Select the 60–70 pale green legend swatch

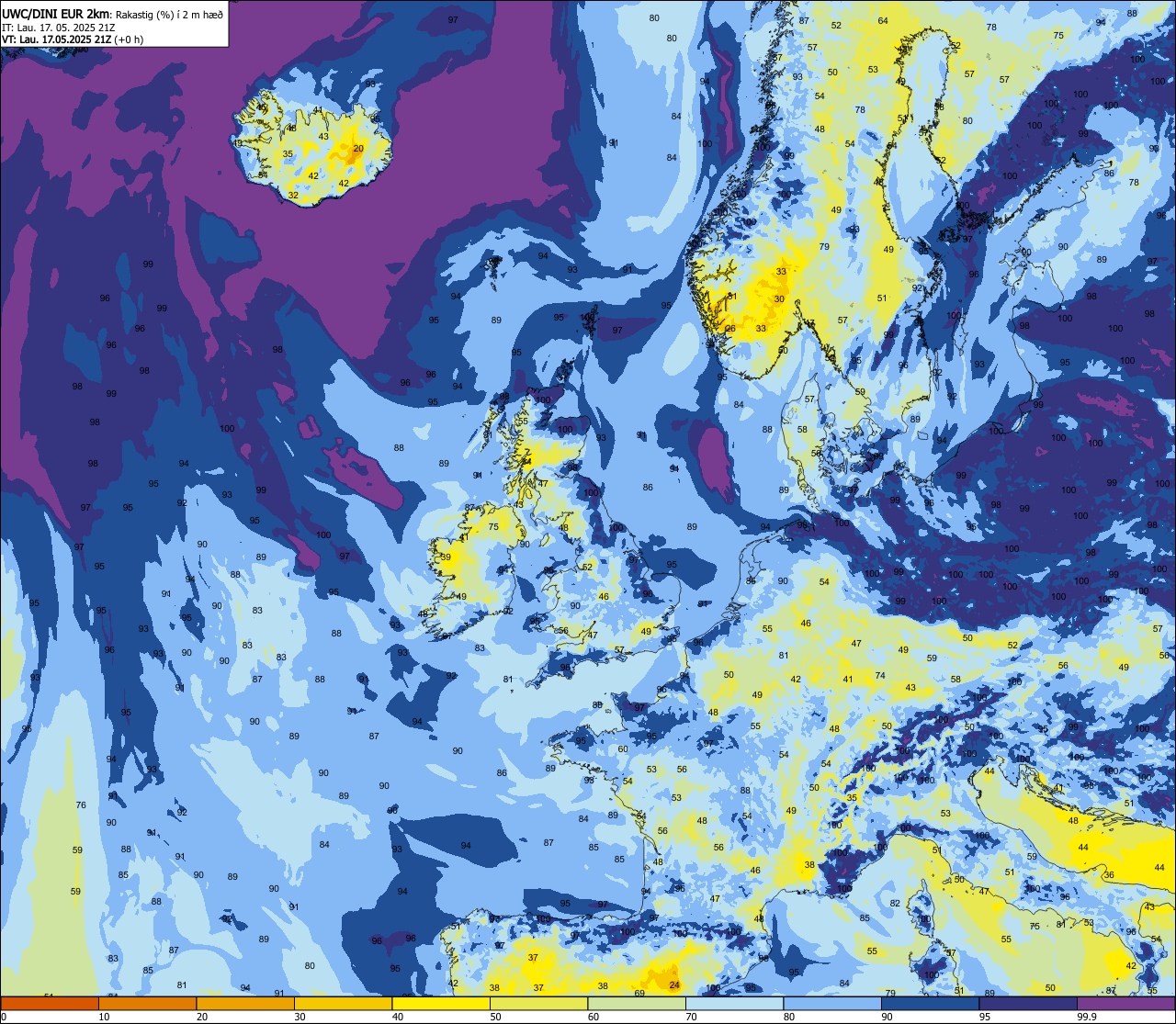point(637,1004)
